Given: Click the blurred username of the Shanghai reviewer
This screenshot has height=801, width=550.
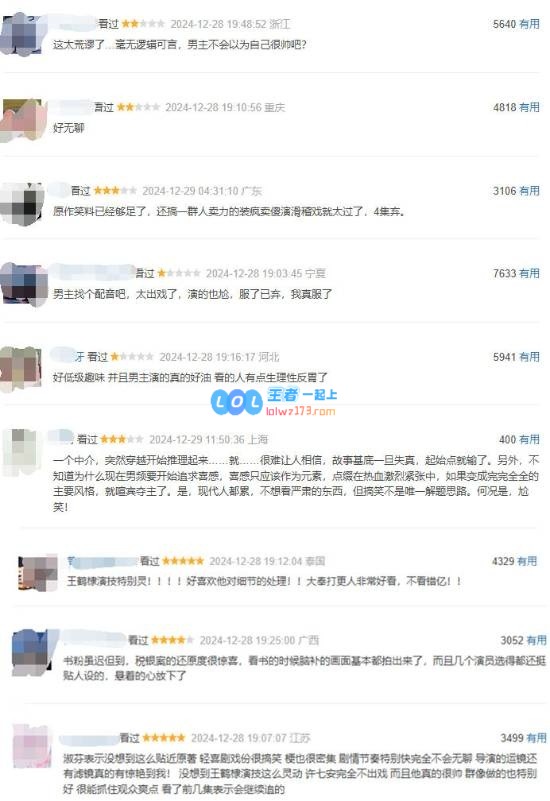Looking at the screenshot, I should tap(61, 437).
